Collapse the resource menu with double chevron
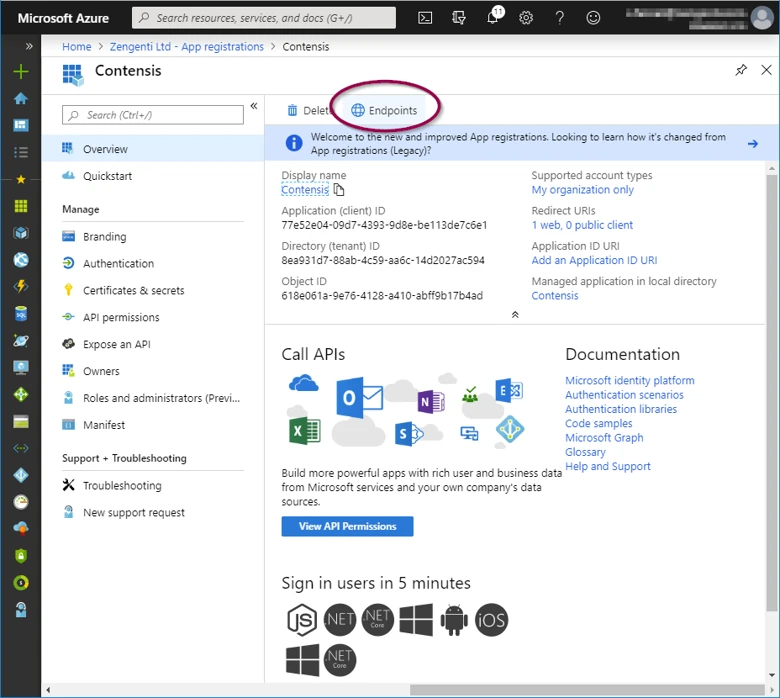Image resolution: width=780 pixels, height=698 pixels. pyautogui.click(x=254, y=106)
